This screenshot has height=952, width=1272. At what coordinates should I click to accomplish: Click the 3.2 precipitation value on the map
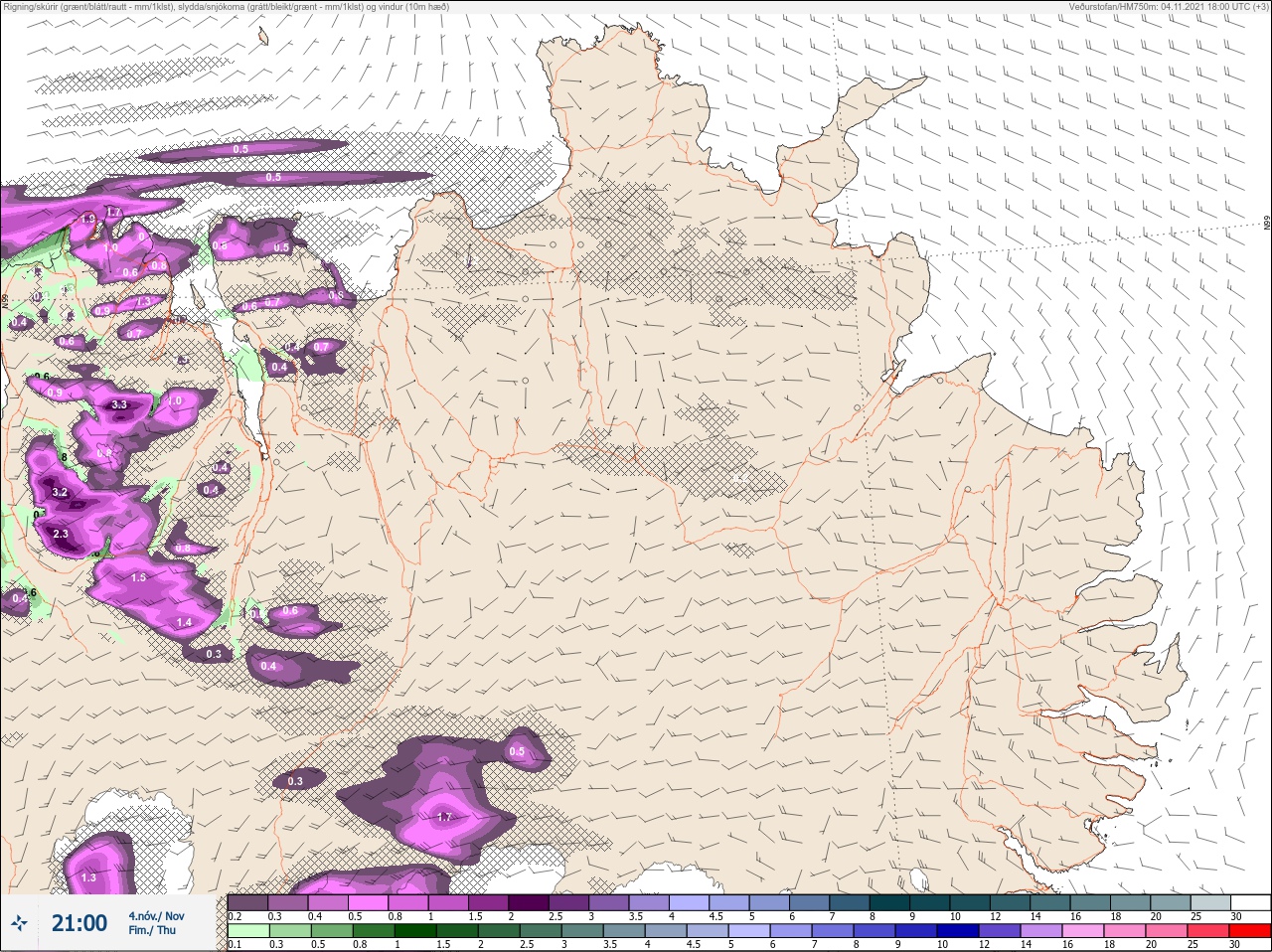[60, 492]
